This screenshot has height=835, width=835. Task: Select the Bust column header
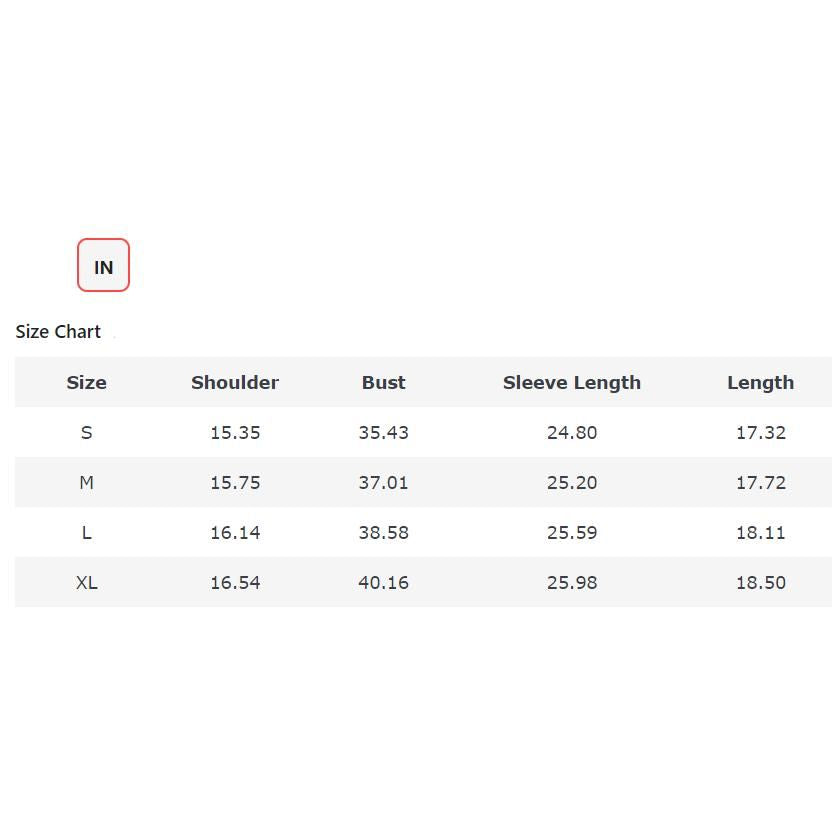pos(383,382)
